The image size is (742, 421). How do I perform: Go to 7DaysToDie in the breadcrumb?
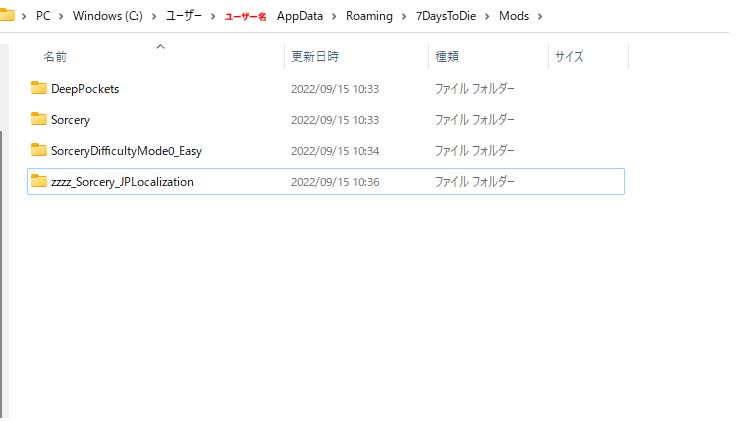pos(446,16)
